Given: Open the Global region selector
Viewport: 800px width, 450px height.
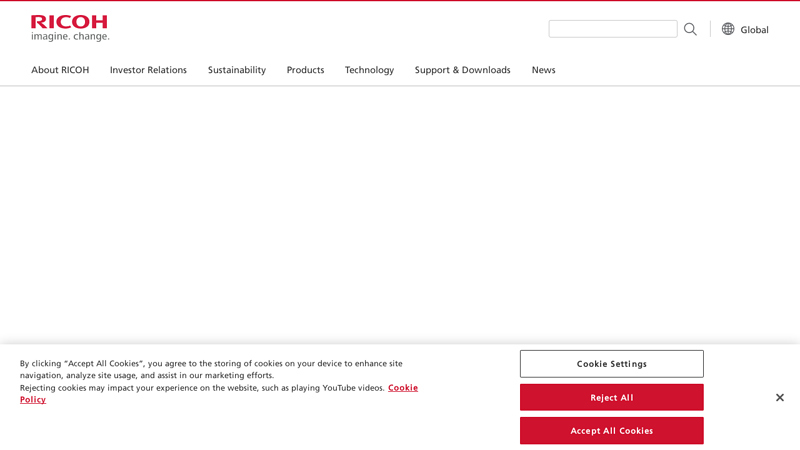Looking at the screenshot, I should [x=745, y=30].
